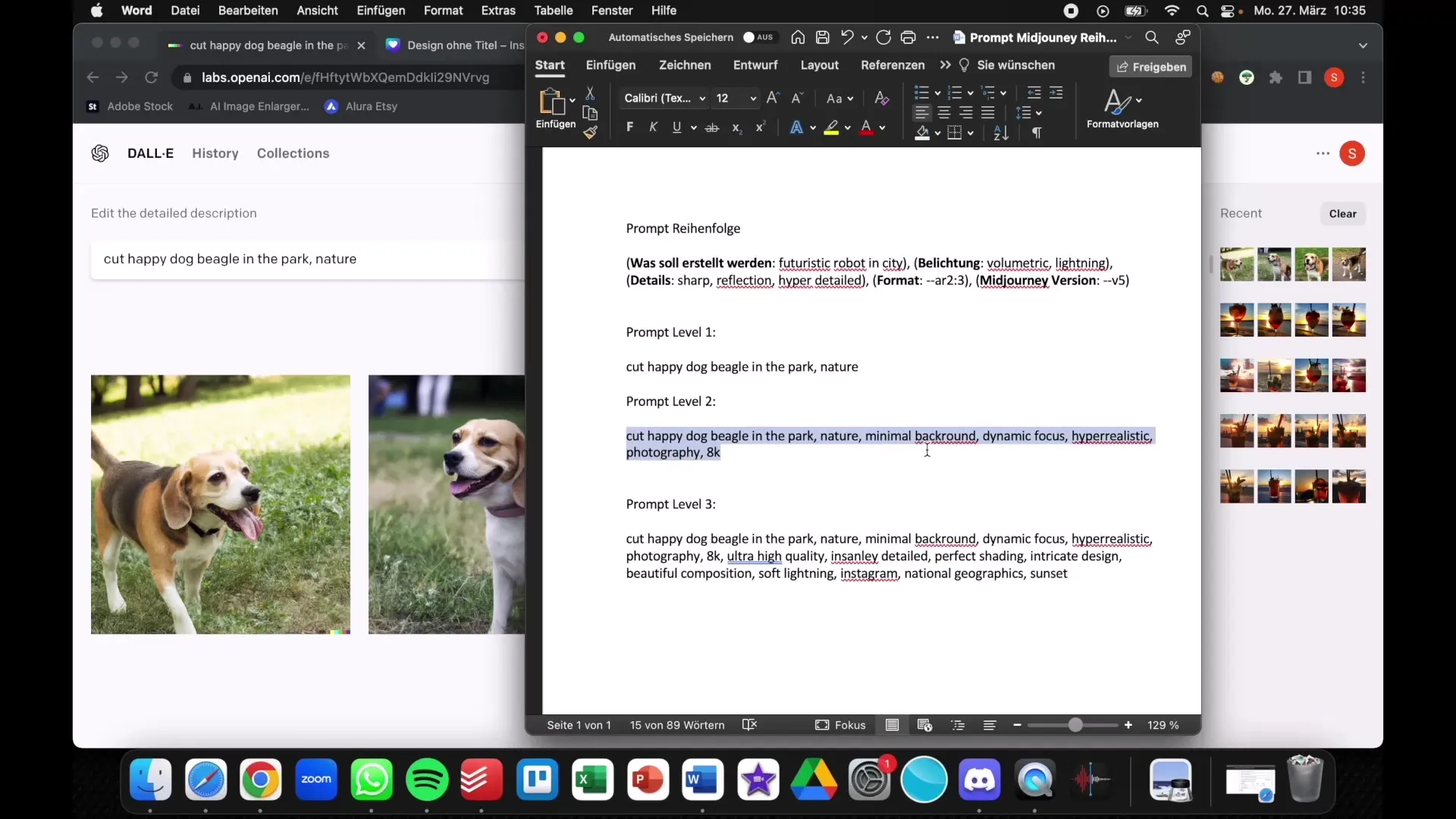Click the share people icon in Word title bar
This screenshot has height=819, width=1456.
tap(1182, 37)
